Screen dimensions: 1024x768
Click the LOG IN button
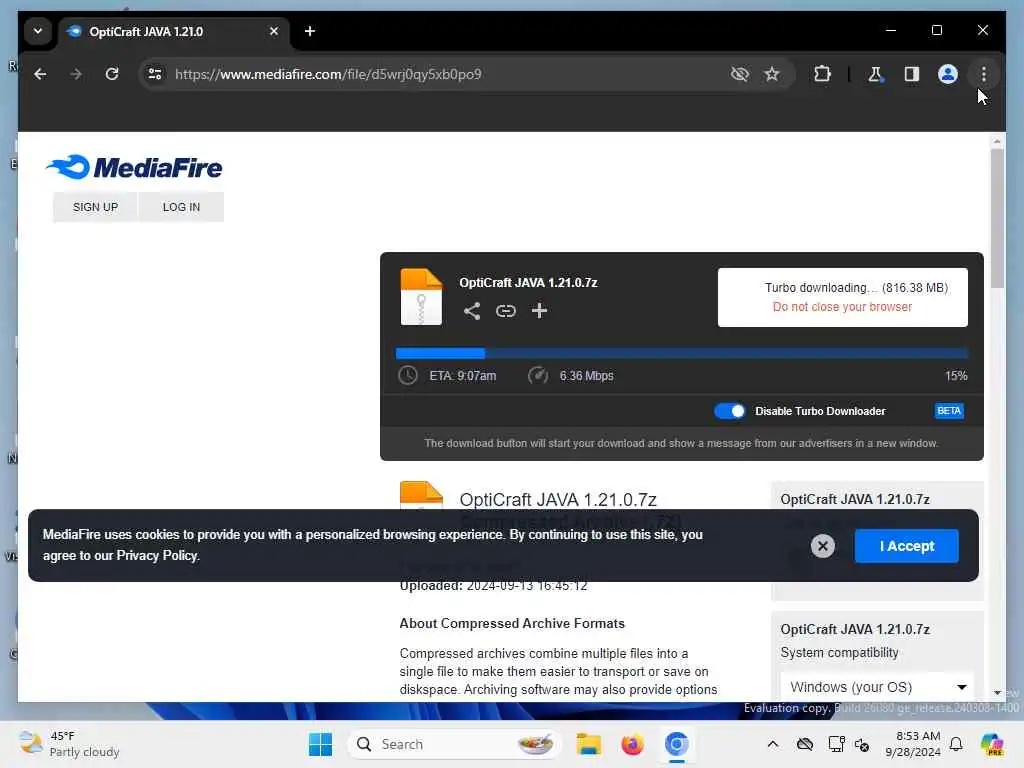182,207
